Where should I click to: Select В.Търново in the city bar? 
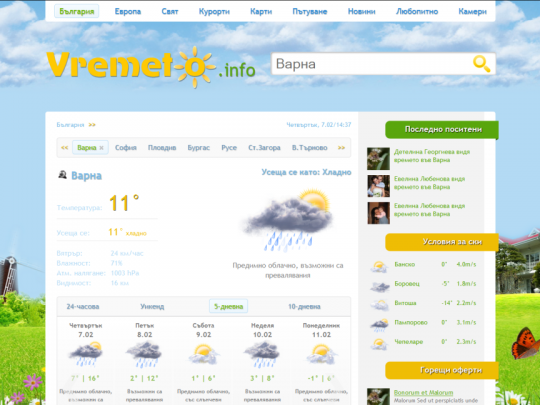[310, 148]
